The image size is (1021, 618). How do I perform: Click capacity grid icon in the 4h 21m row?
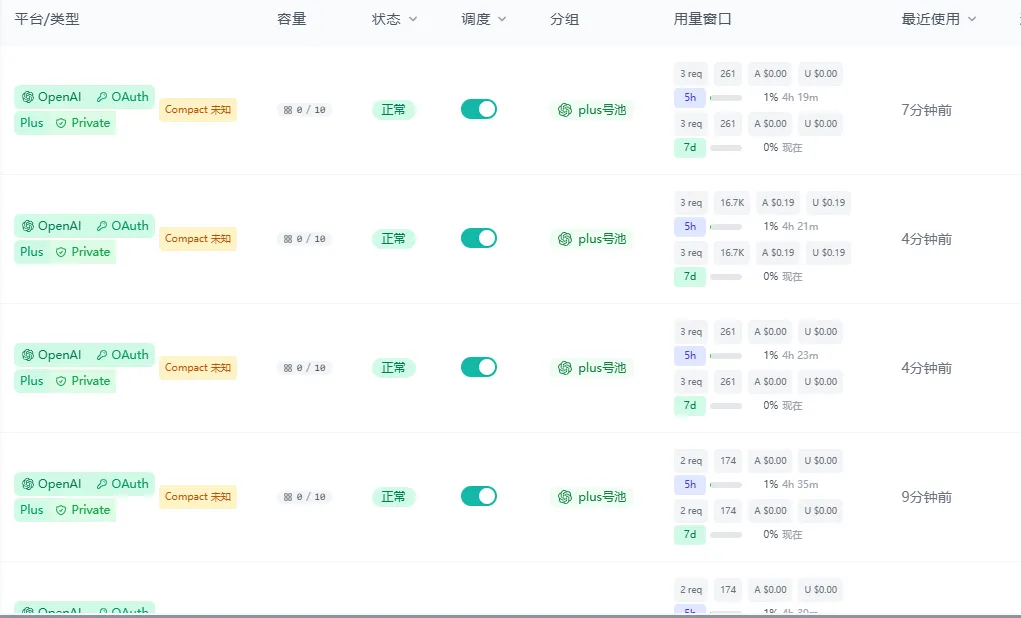pos(288,239)
